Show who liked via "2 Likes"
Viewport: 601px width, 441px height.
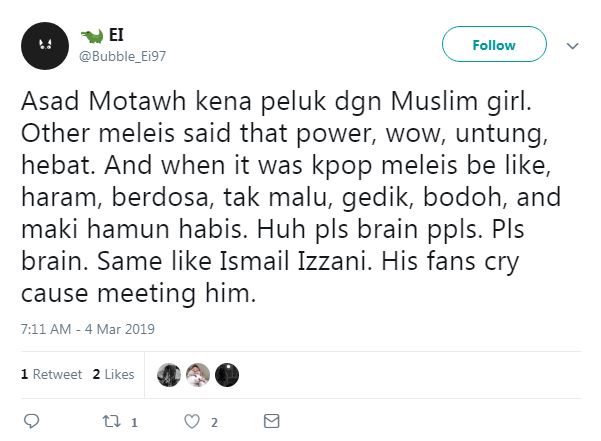click(113, 374)
